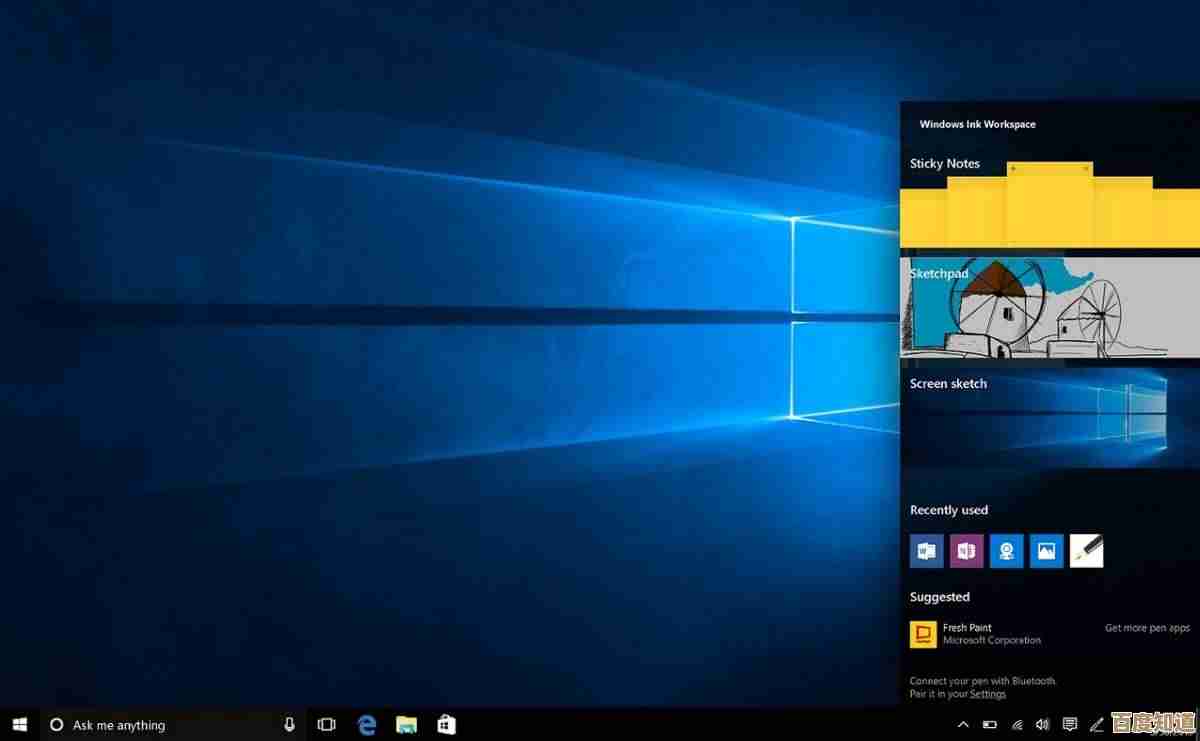Open the Sketchpad tile
Screen dimensions: 1200x741
tap(1048, 308)
